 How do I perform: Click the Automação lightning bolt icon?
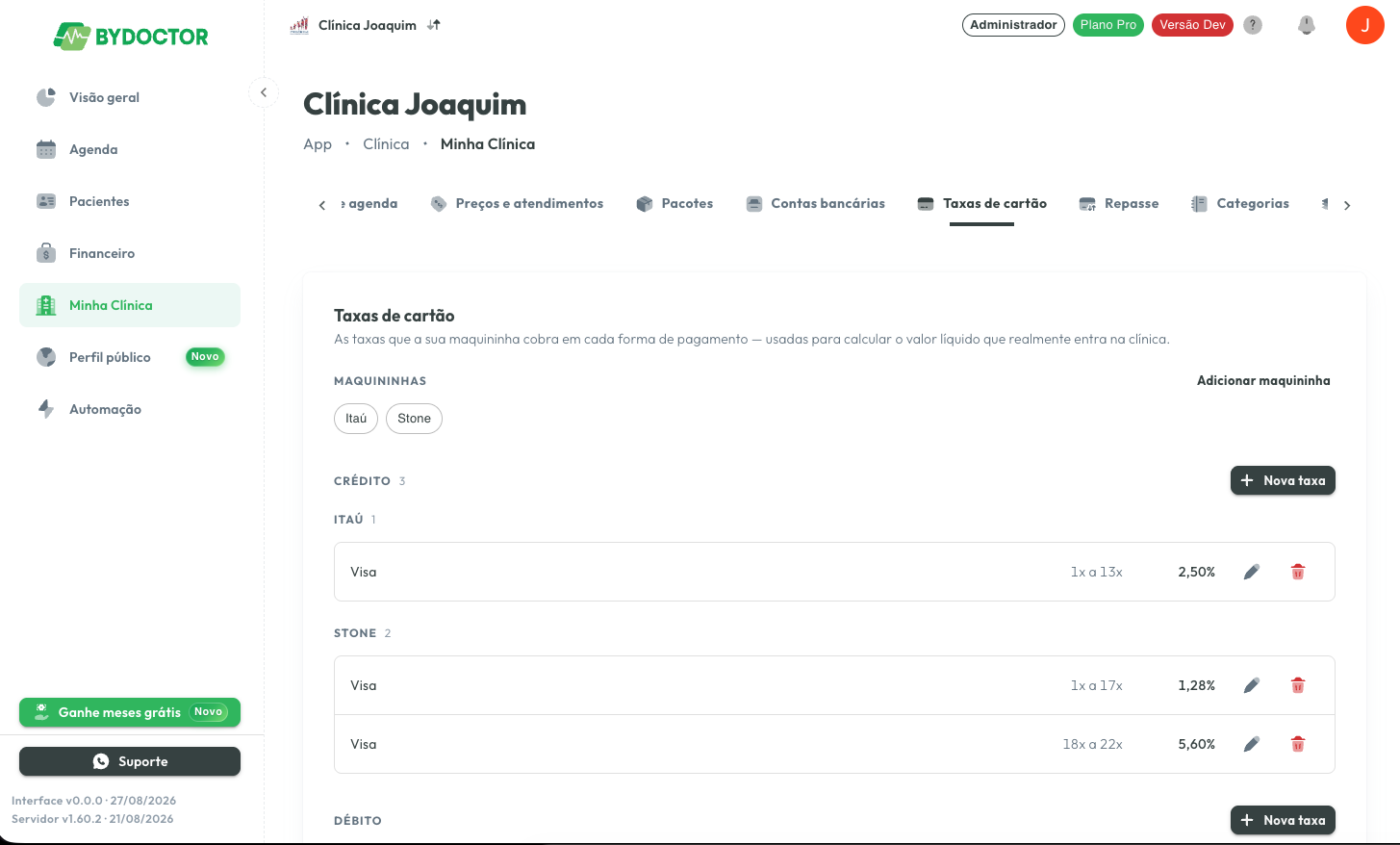(x=46, y=409)
